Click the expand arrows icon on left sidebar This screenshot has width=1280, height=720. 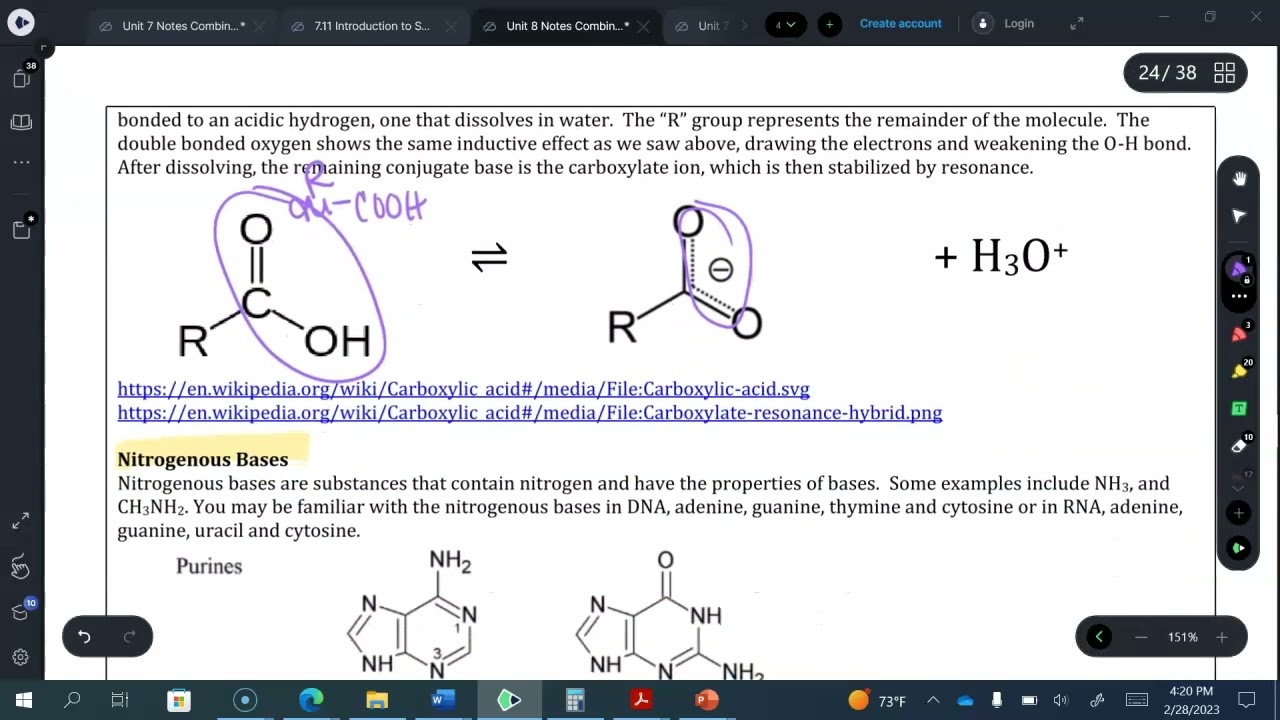(21, 522)
